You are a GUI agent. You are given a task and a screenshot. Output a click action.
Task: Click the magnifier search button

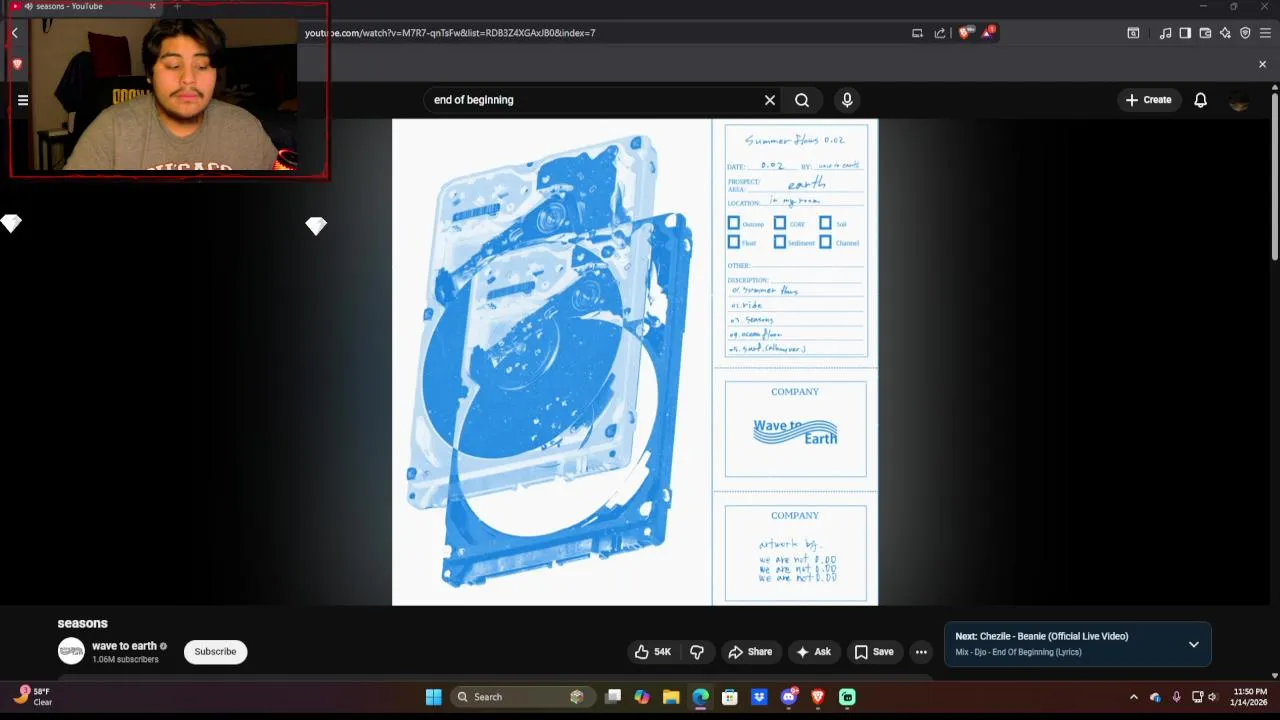(802, 100)
